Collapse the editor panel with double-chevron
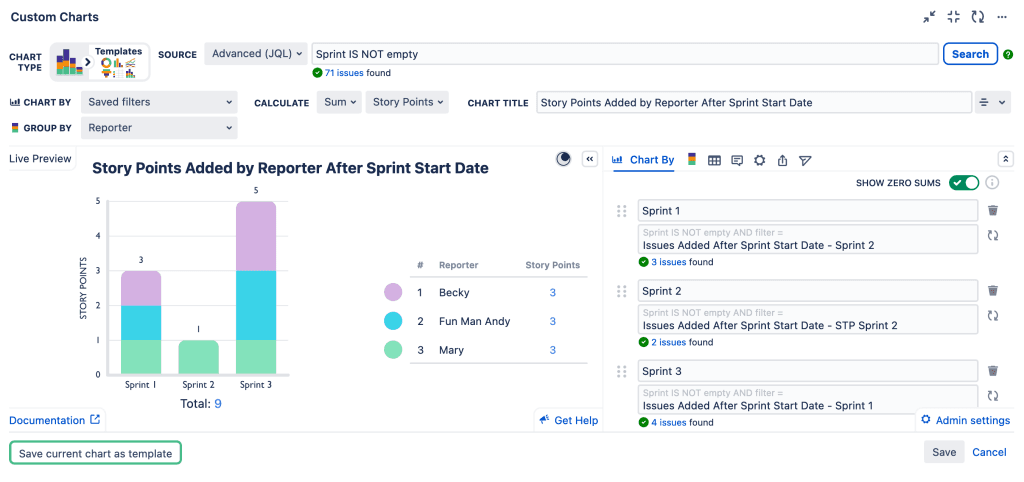 (589, 159)
